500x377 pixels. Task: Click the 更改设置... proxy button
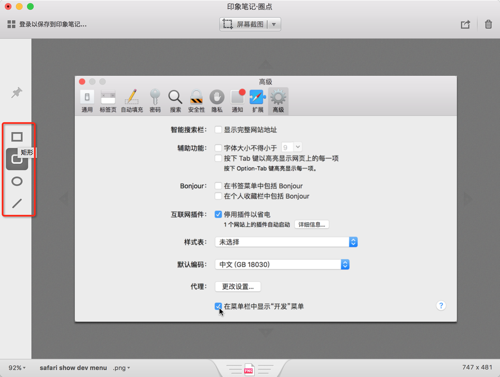tap(238, 287)
